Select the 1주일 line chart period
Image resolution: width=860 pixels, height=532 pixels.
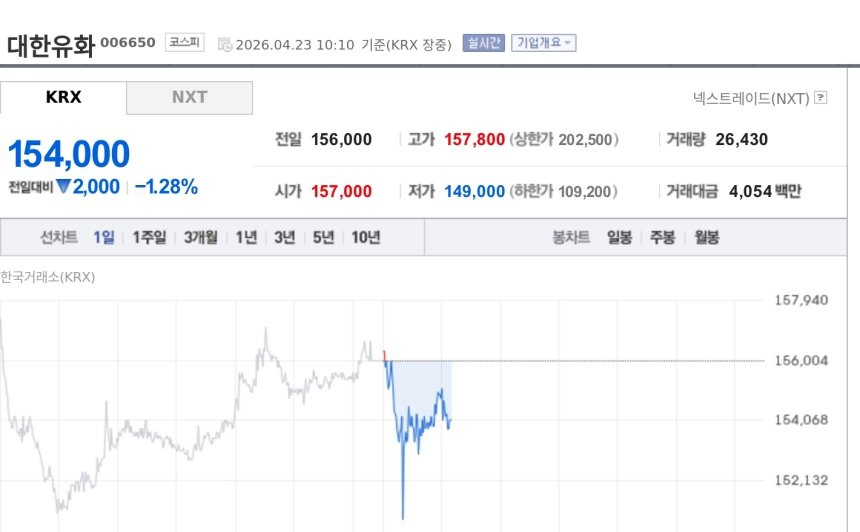[149, 238]
